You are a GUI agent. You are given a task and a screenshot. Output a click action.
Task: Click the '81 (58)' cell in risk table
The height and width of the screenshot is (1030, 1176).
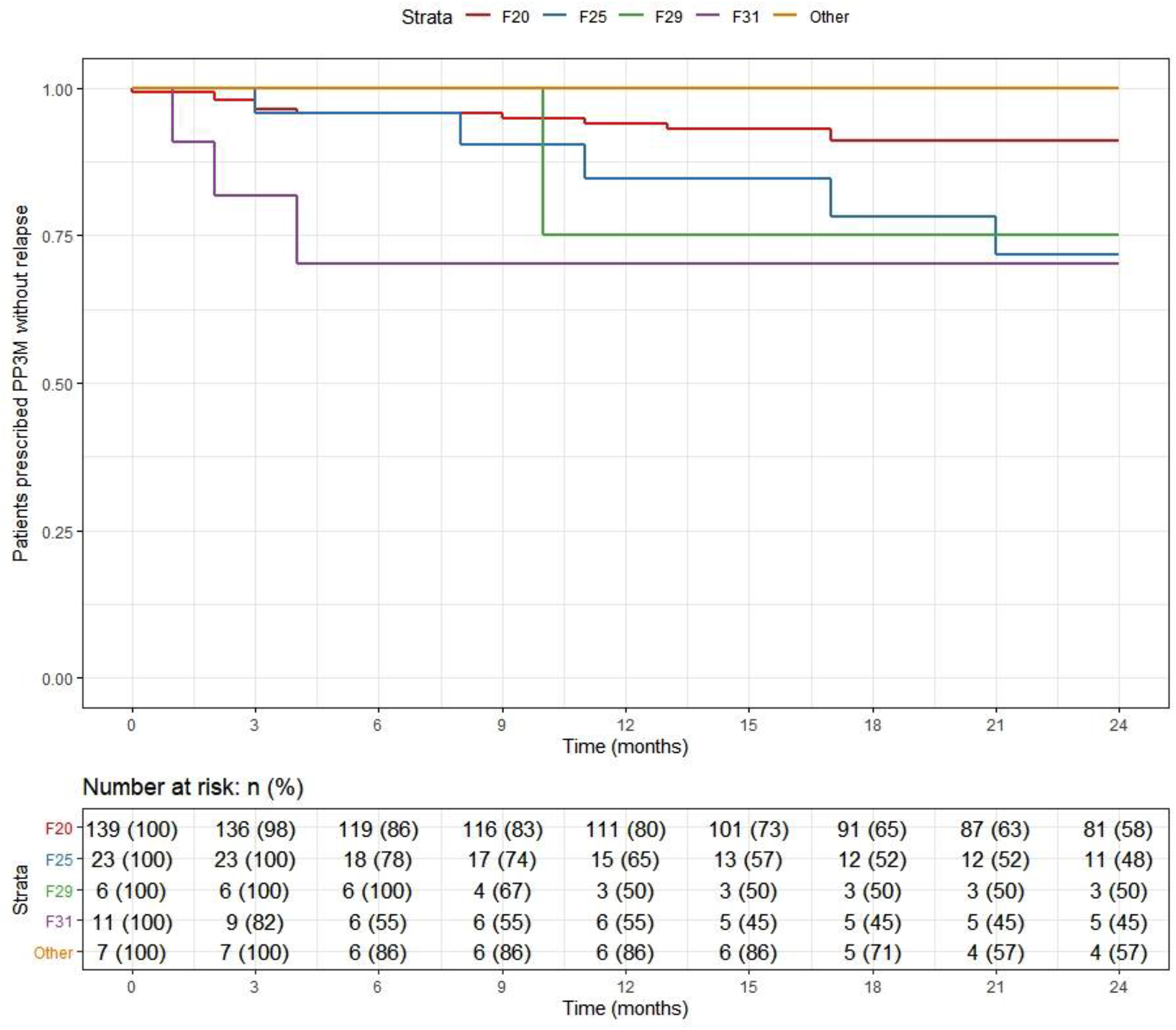click(1117, 829)
